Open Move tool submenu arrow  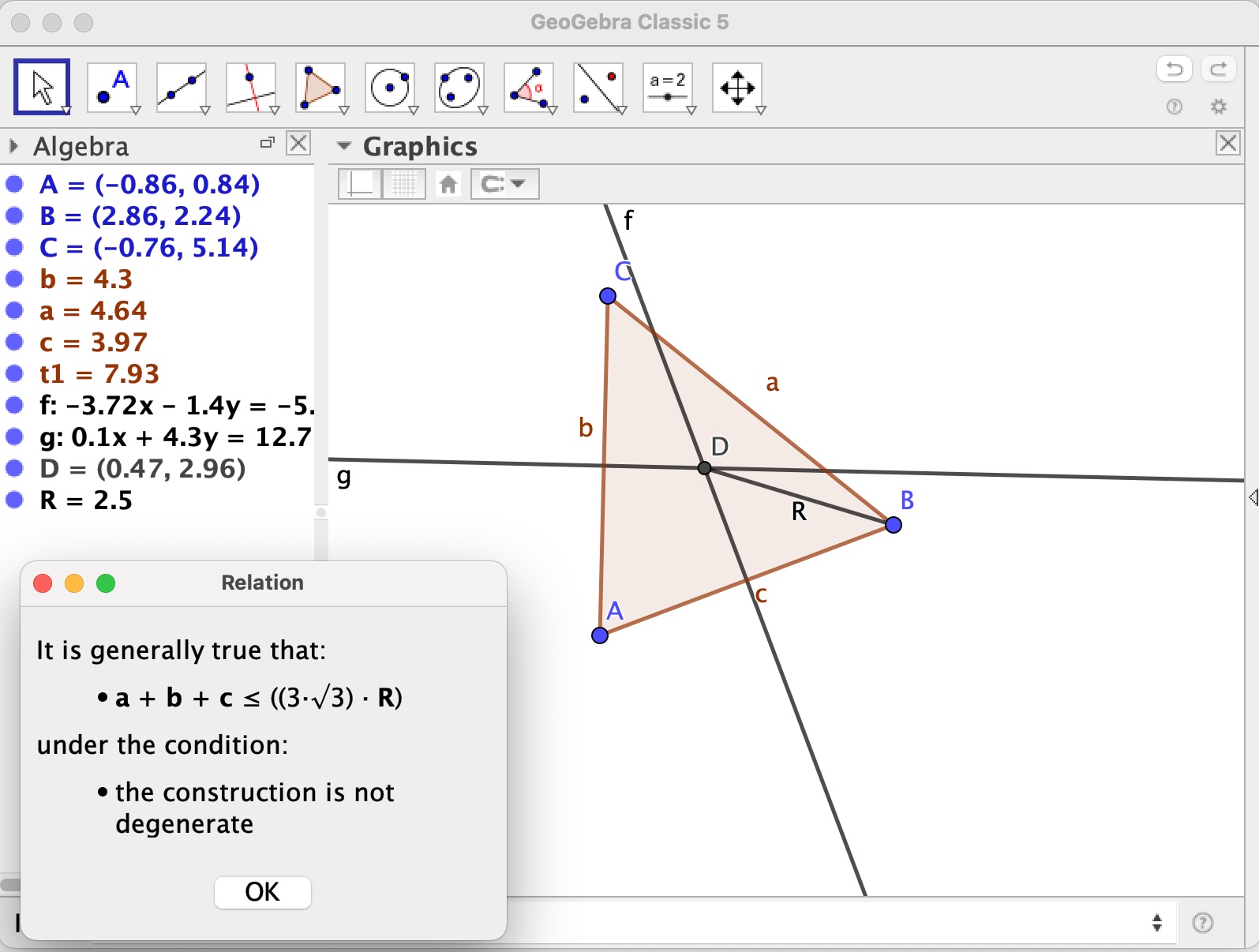(66, 111)
